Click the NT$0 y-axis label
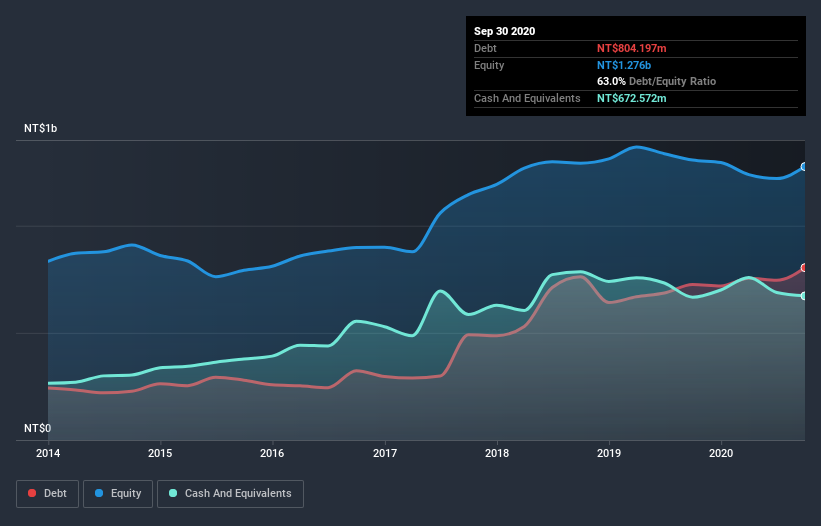The width and height of the screenshot is (821, 526). coord(38,428)
